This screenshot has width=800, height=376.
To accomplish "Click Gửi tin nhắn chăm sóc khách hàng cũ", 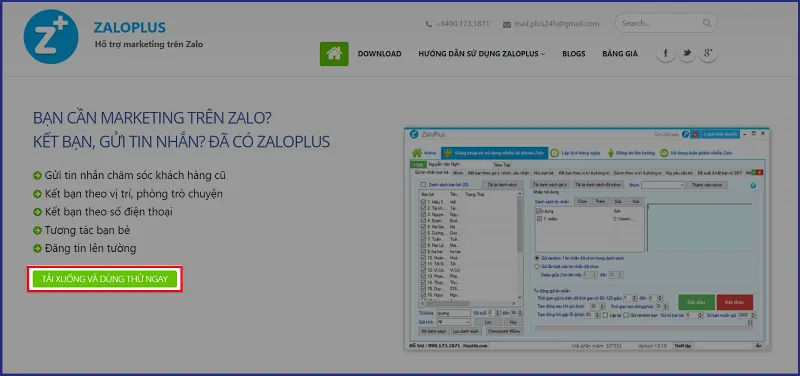I will coord(135,176).
